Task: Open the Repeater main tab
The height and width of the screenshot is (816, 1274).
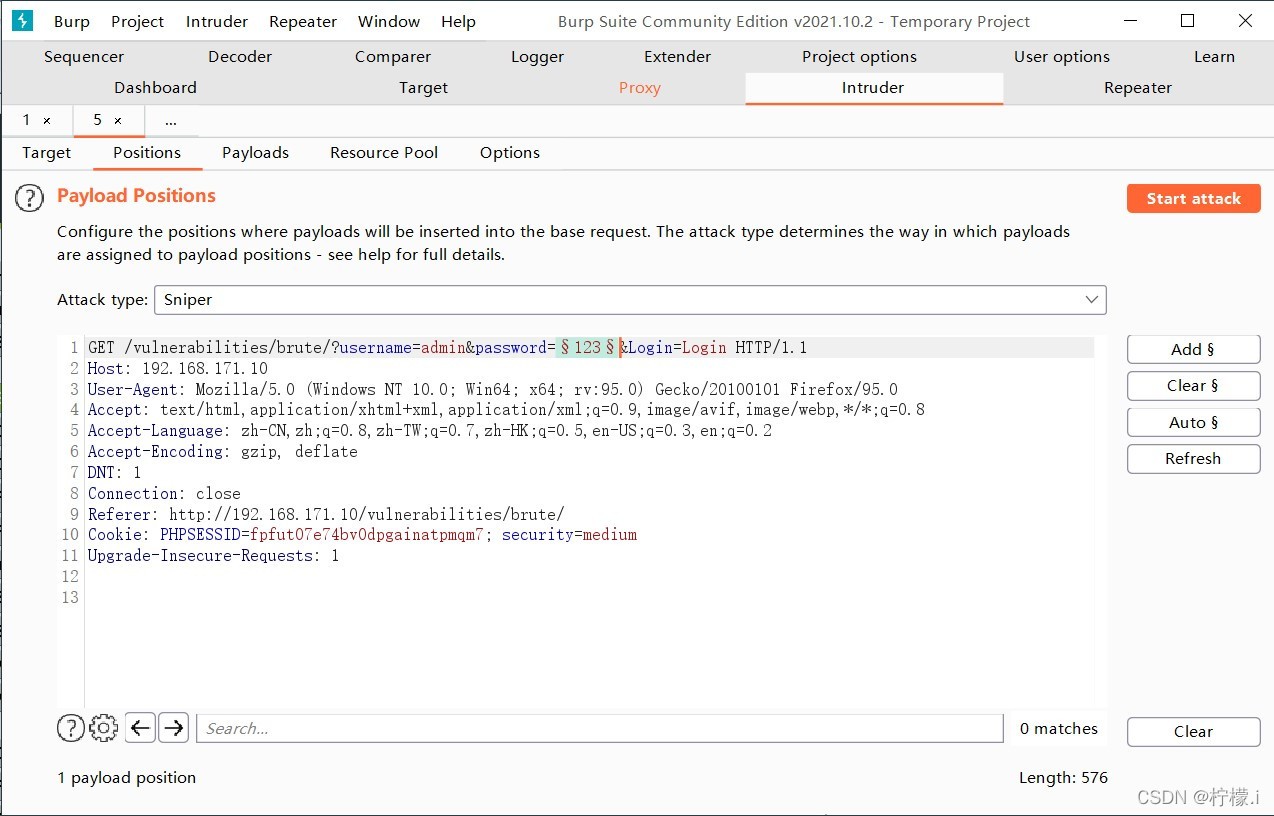Action: [1138, 88]
